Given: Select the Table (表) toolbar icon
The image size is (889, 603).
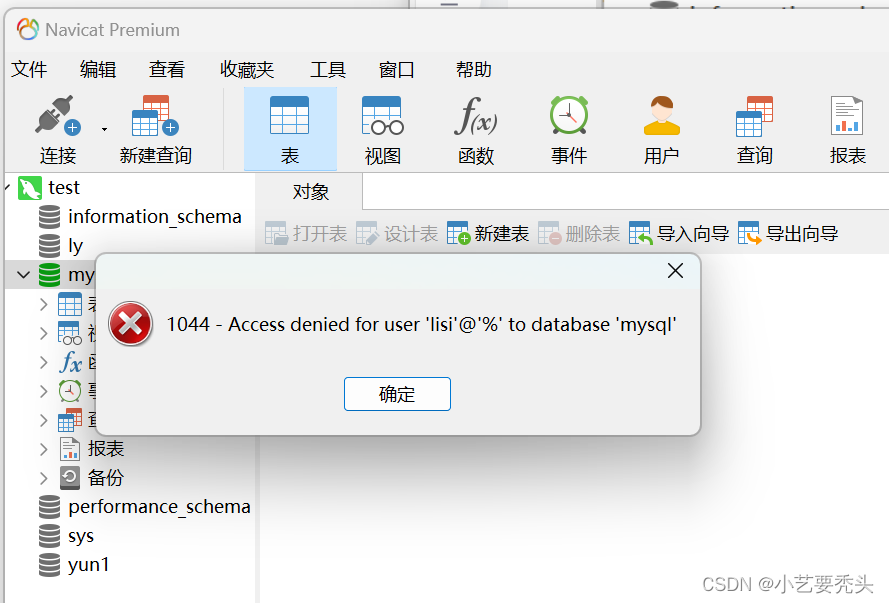Looking at the screenshot, I should pos(290,116).
